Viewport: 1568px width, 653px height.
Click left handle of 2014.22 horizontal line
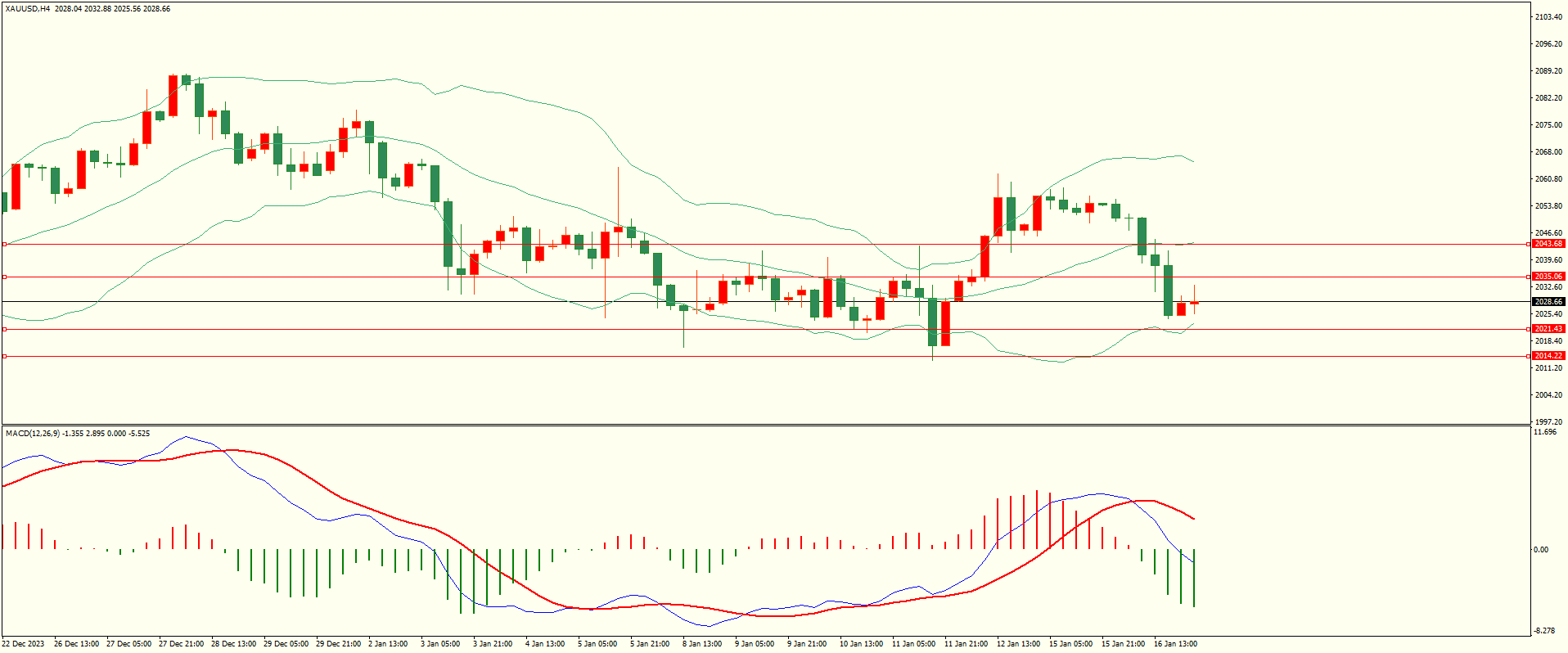tap(4, 356)
